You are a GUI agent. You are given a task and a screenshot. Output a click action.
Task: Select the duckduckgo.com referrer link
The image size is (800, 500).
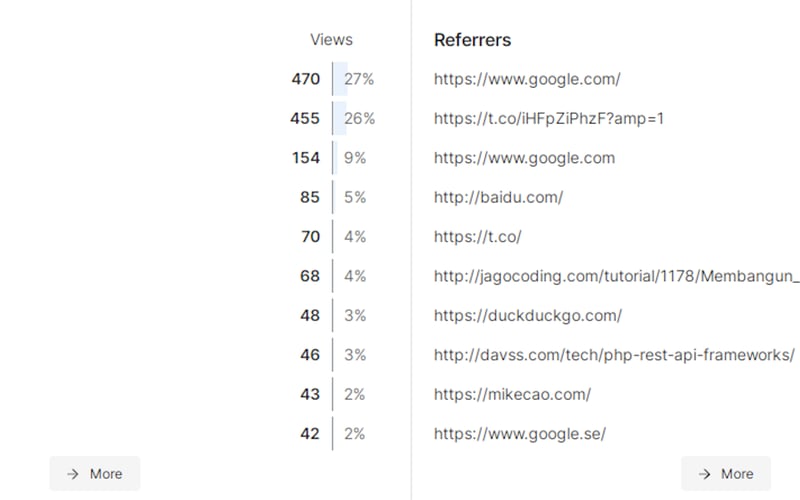click(x=528, y=315)
